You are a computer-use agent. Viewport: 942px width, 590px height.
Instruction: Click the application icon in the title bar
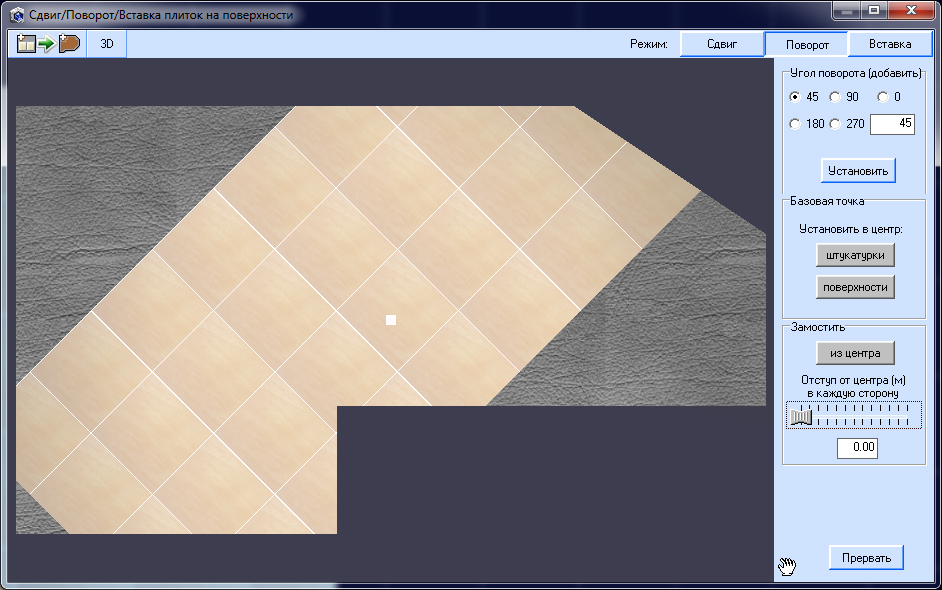click(x=16, y=16)
